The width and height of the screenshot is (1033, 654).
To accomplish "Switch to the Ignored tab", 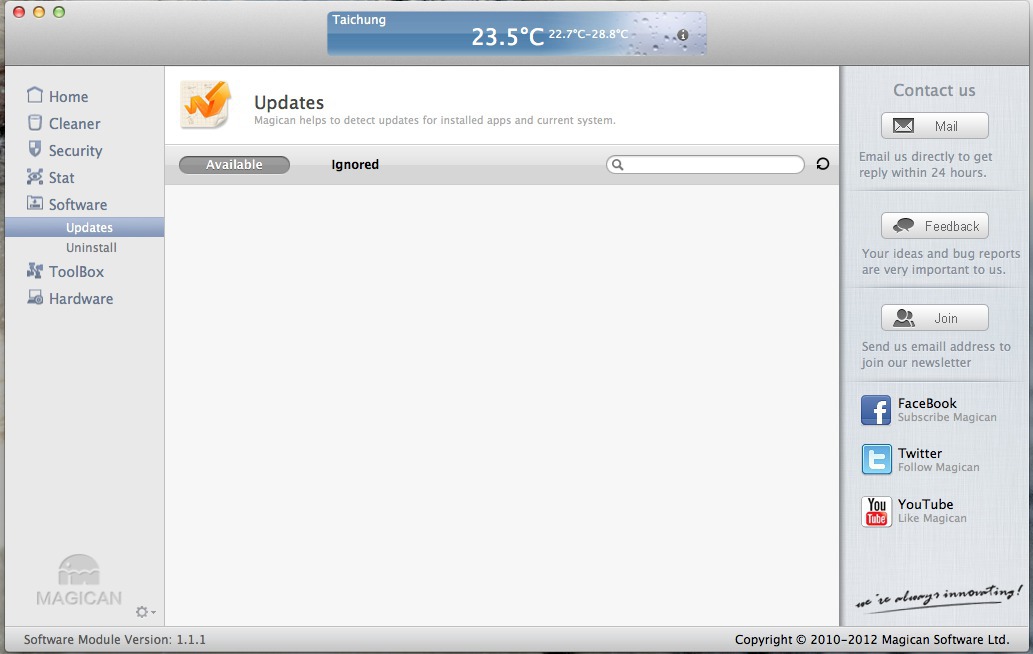I will [354, 165].
